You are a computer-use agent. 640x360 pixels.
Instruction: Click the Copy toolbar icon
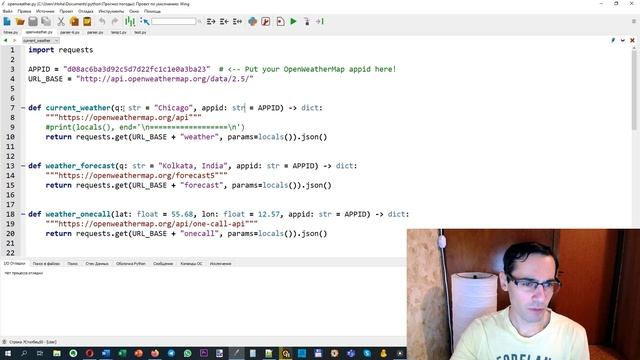coord(74,21)
